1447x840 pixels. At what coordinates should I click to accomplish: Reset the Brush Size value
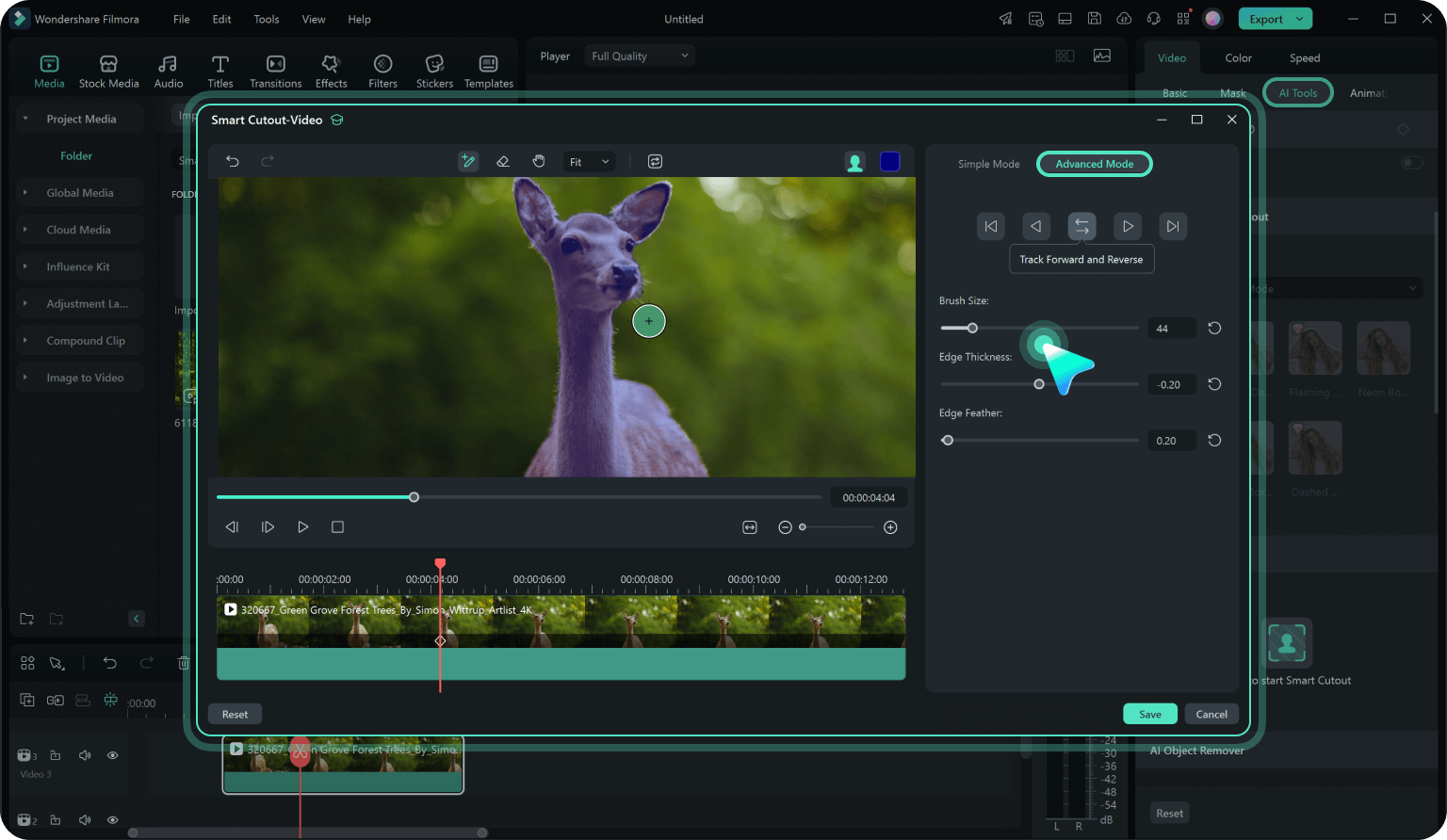click(x=1215, y=328)
